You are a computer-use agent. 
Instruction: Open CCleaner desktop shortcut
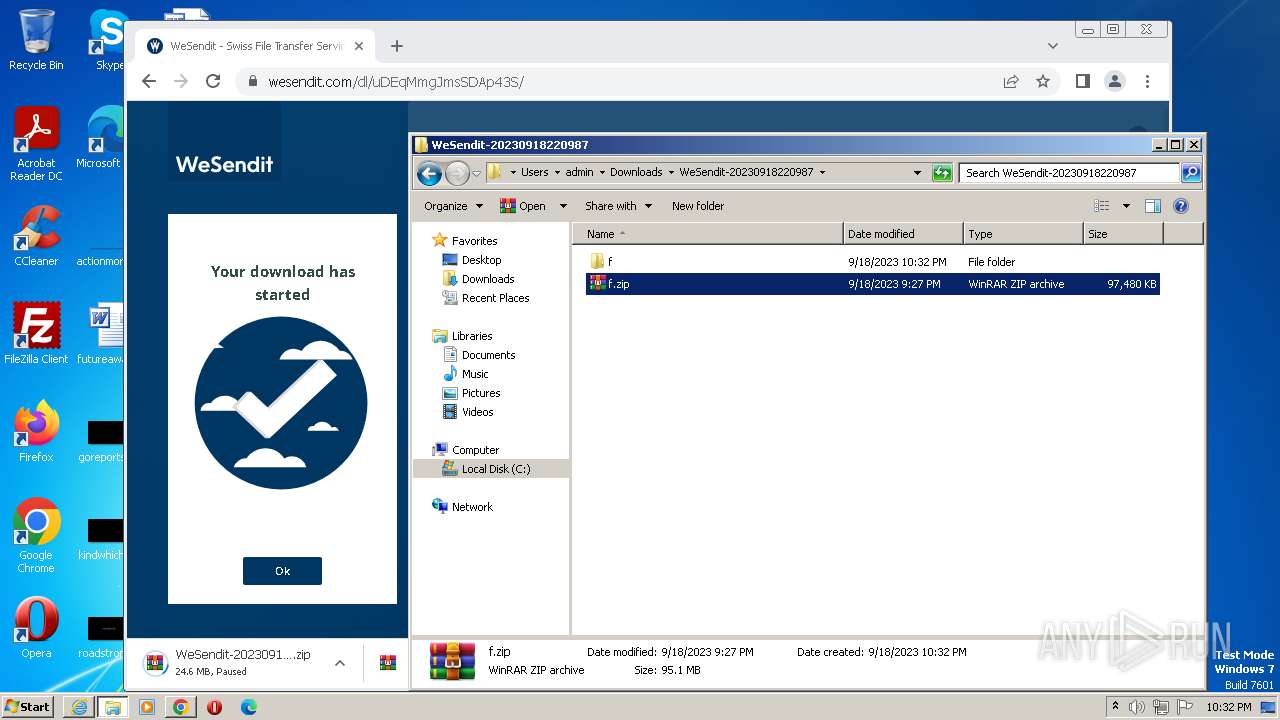[x=36, y=236]
